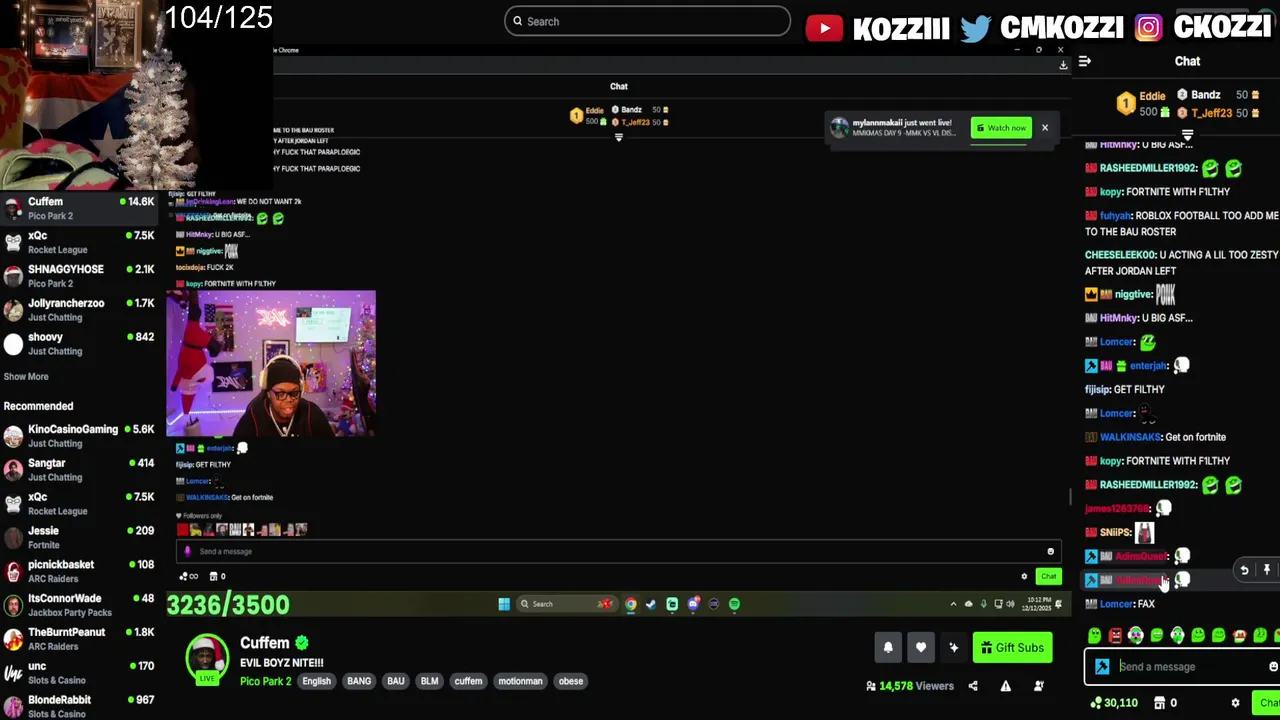The width and height of the screenshot is (1280, 720).
Task: Open BlondeRabbit channel in sidebar
Action: (80, 706)
